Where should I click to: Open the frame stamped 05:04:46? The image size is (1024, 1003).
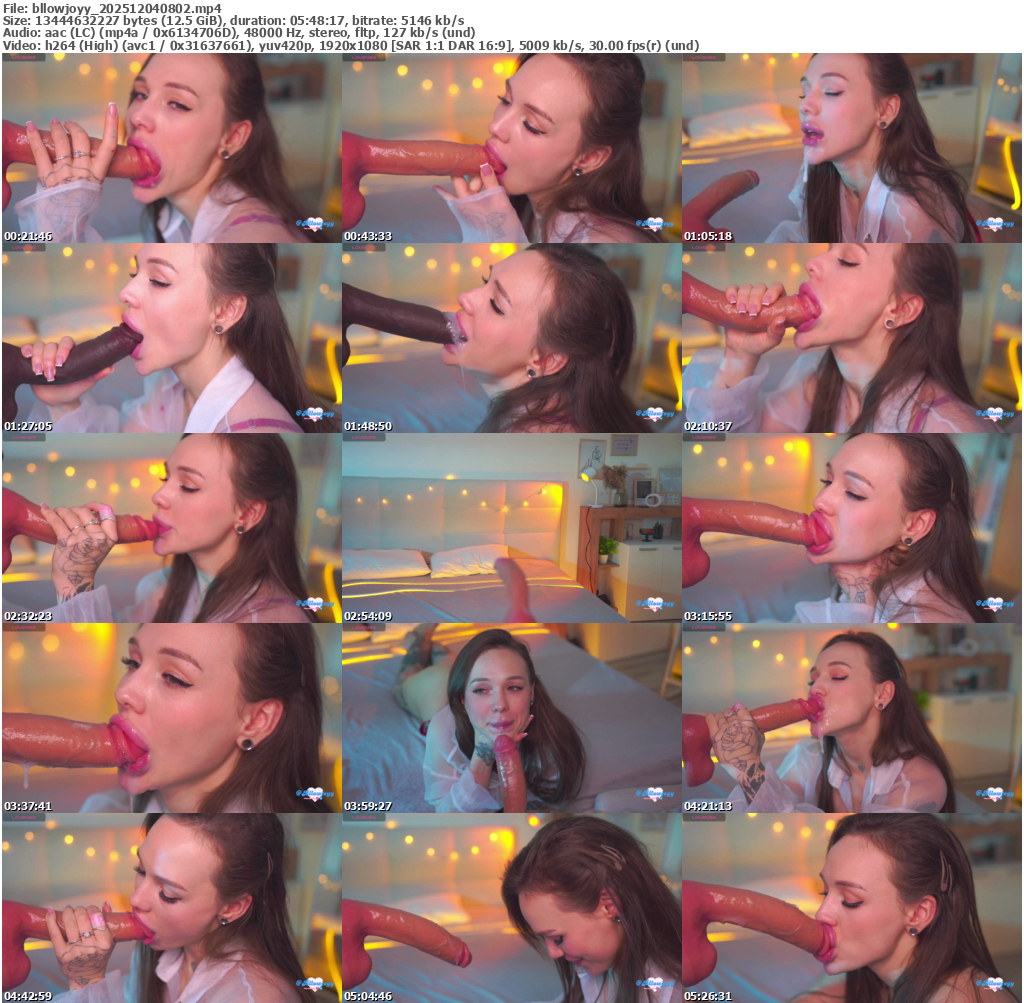[512, 908]
